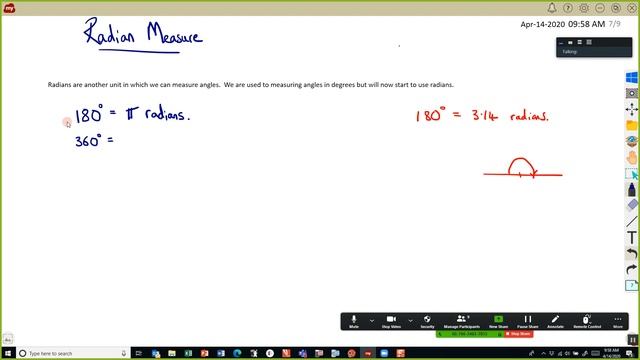The height and width of the screenshot is (360, 640).
Task: Expand audio options arrow next to Mute
Action: tap(372, 321)
